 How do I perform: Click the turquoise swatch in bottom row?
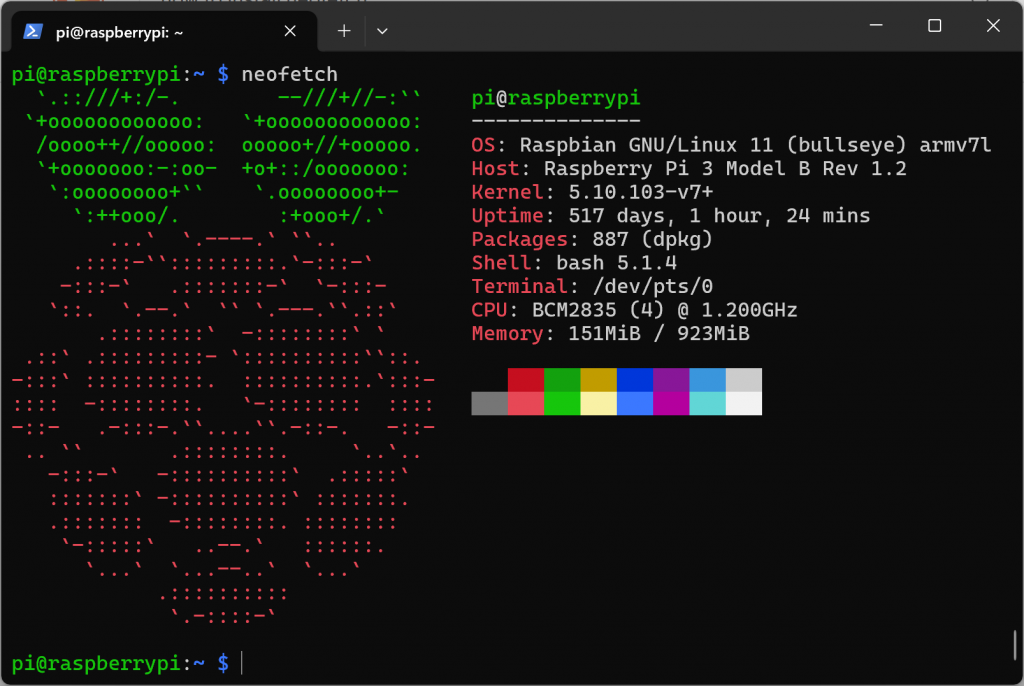pyautogui.click(x=707, y=403)
